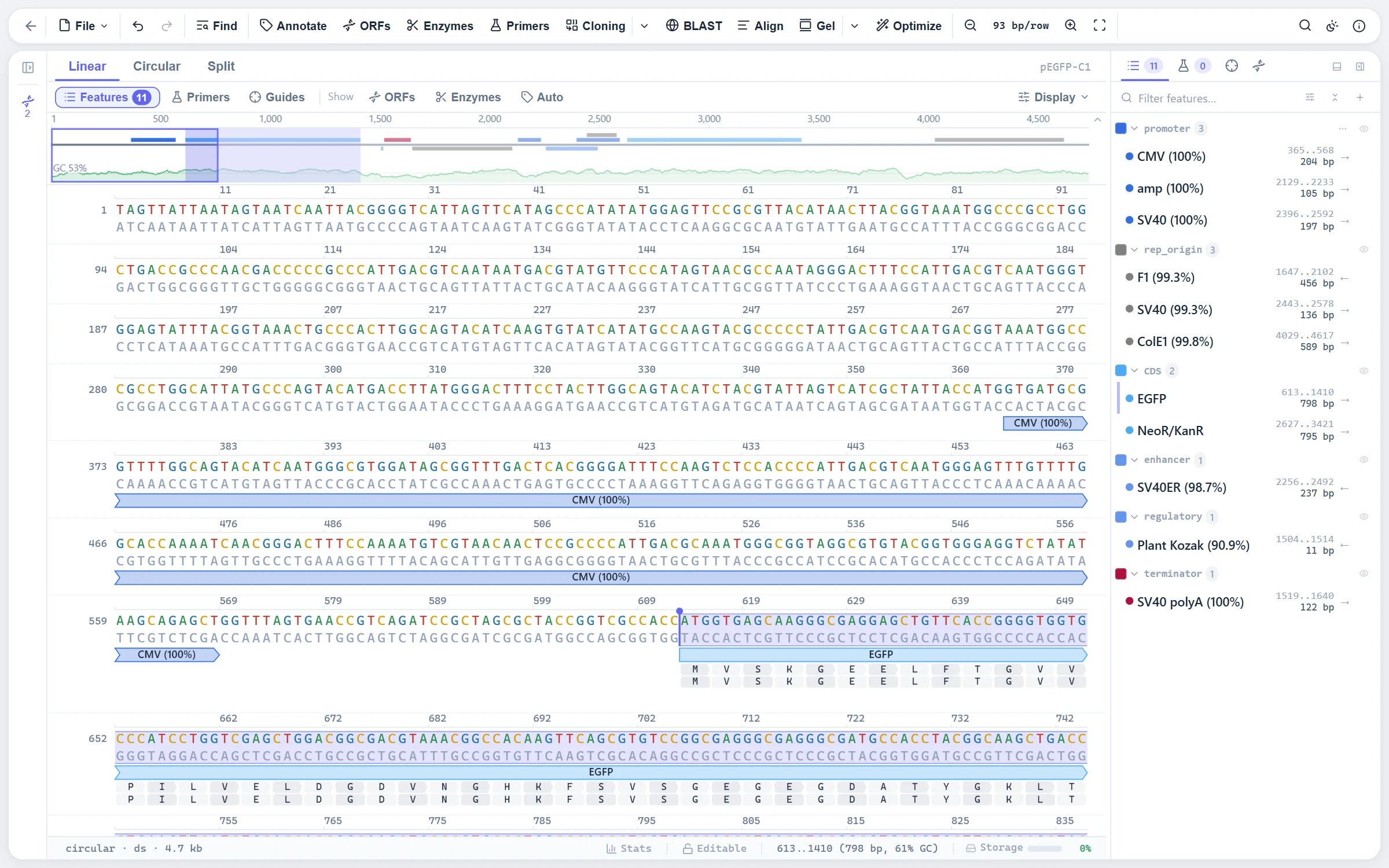The image size is (1389, 868).
Task: Toggle the Show ORFs option
Action: tap(392, 97)
